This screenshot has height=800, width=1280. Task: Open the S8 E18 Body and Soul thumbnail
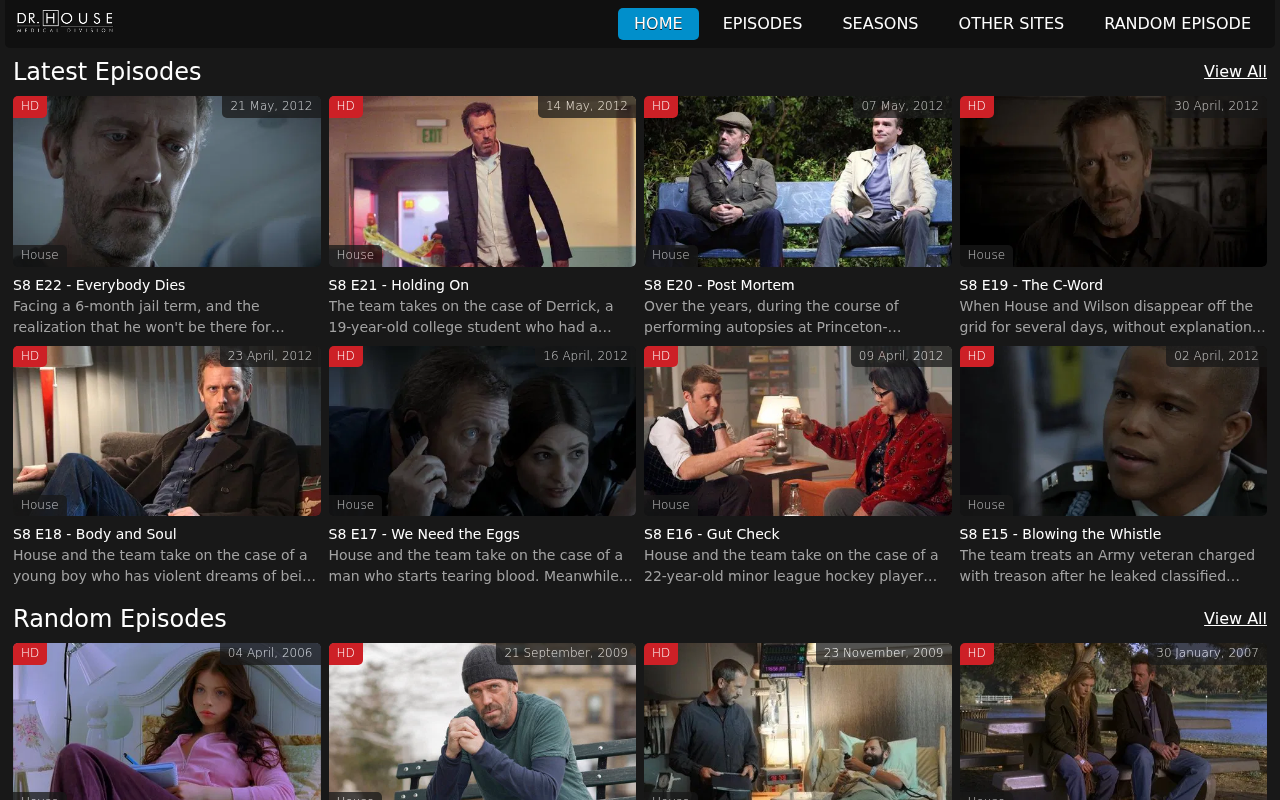(167, 431)
